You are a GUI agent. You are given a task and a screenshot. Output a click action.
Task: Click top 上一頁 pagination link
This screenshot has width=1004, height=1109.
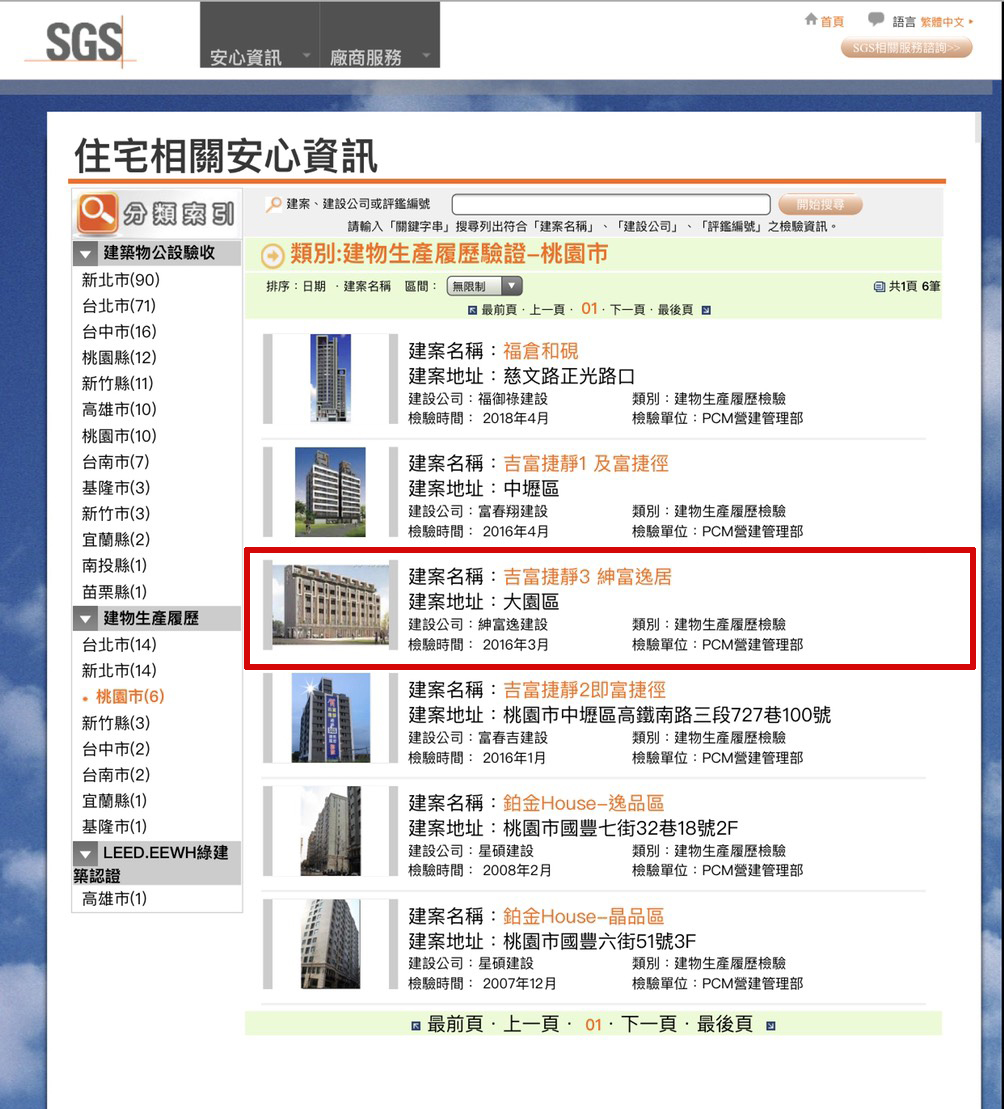pos(547,310)
